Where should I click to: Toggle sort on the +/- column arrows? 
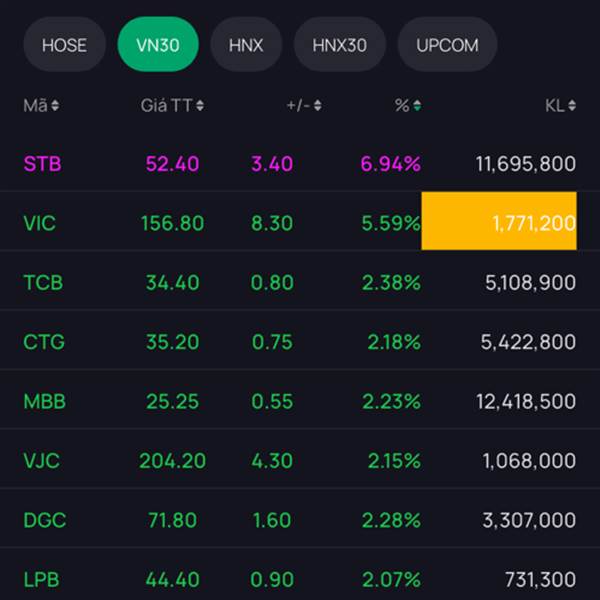[x=318, y=106]
